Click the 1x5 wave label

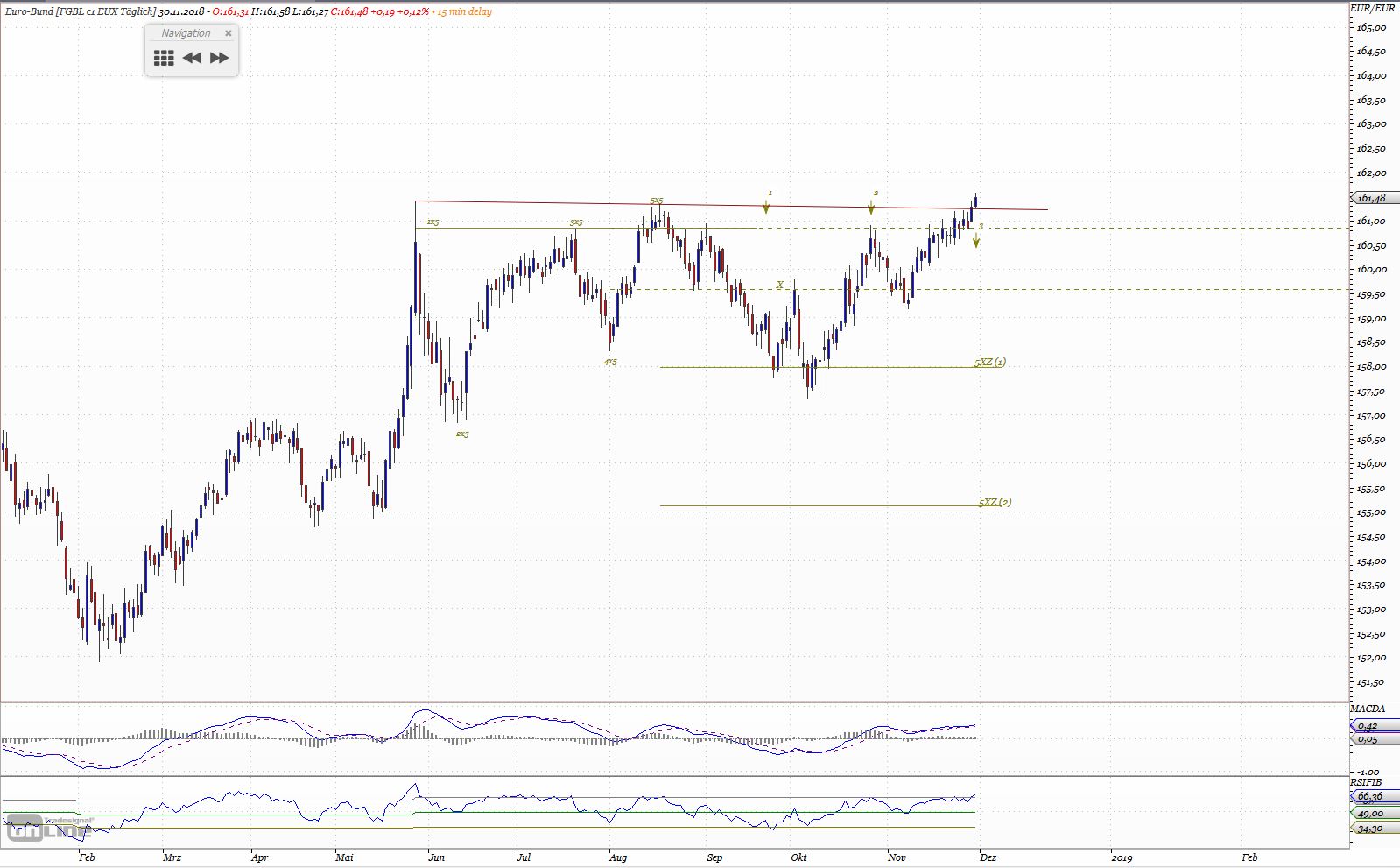point(433,222)
